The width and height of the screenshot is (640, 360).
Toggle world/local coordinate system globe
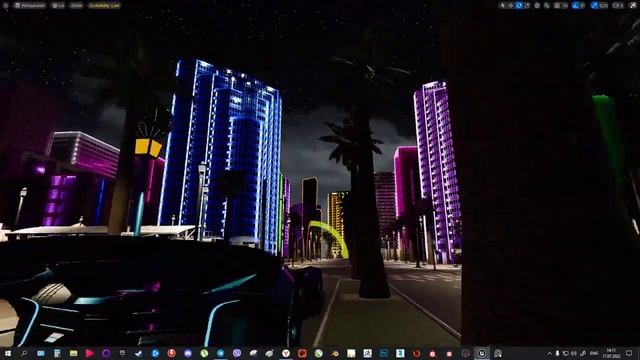pyautogui.click(x=537, y=5)
